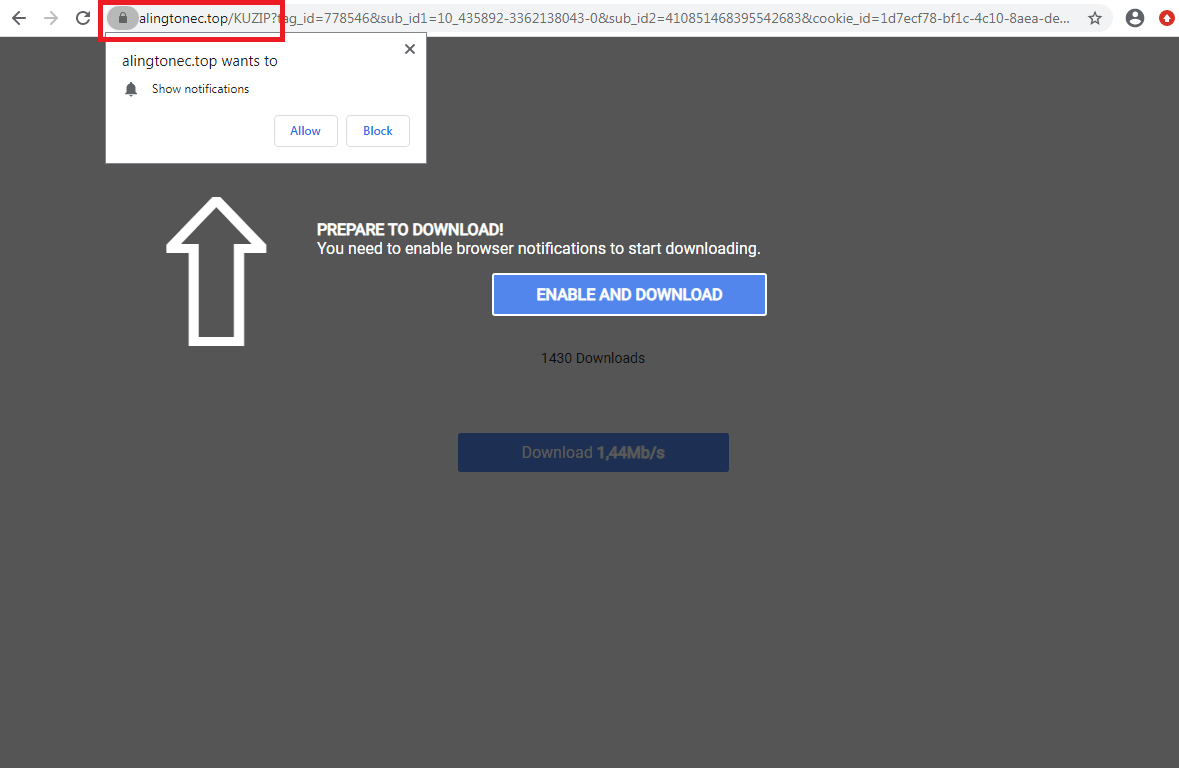Bookmark this page with the star icon
This screenshot has height=768, width=1179.
[x=1095, y=18]
